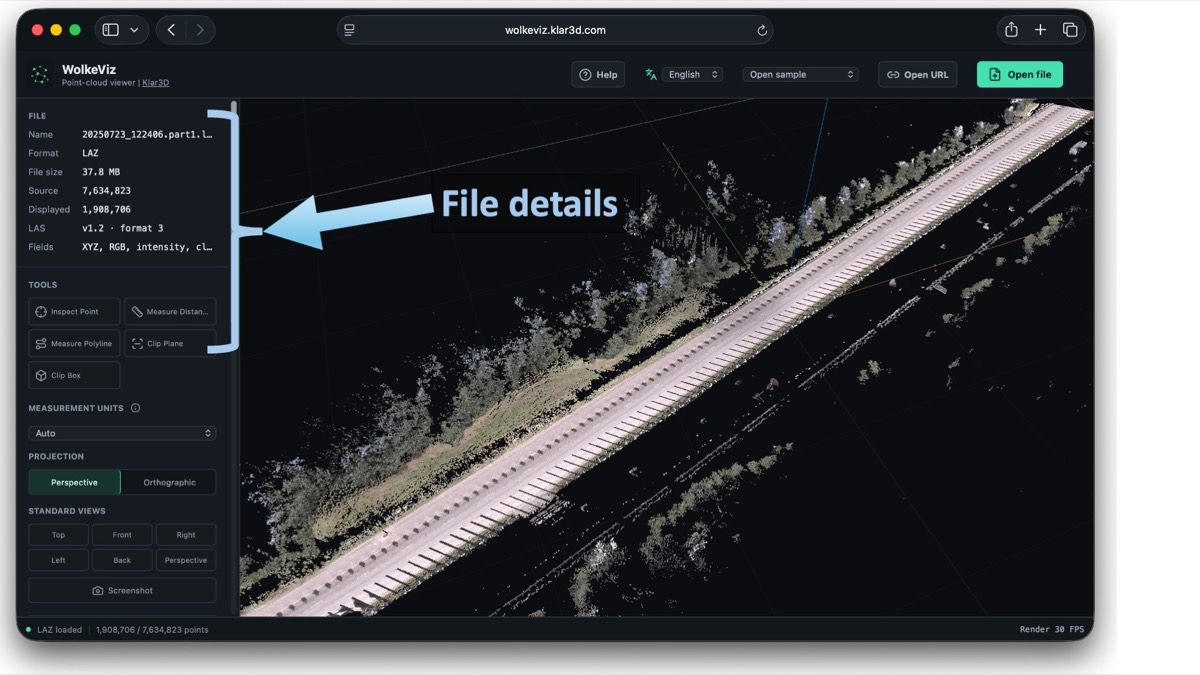Click the Source value 7,634,823
The width and height of the screenshot is (1200, 675).
[106, 191]
